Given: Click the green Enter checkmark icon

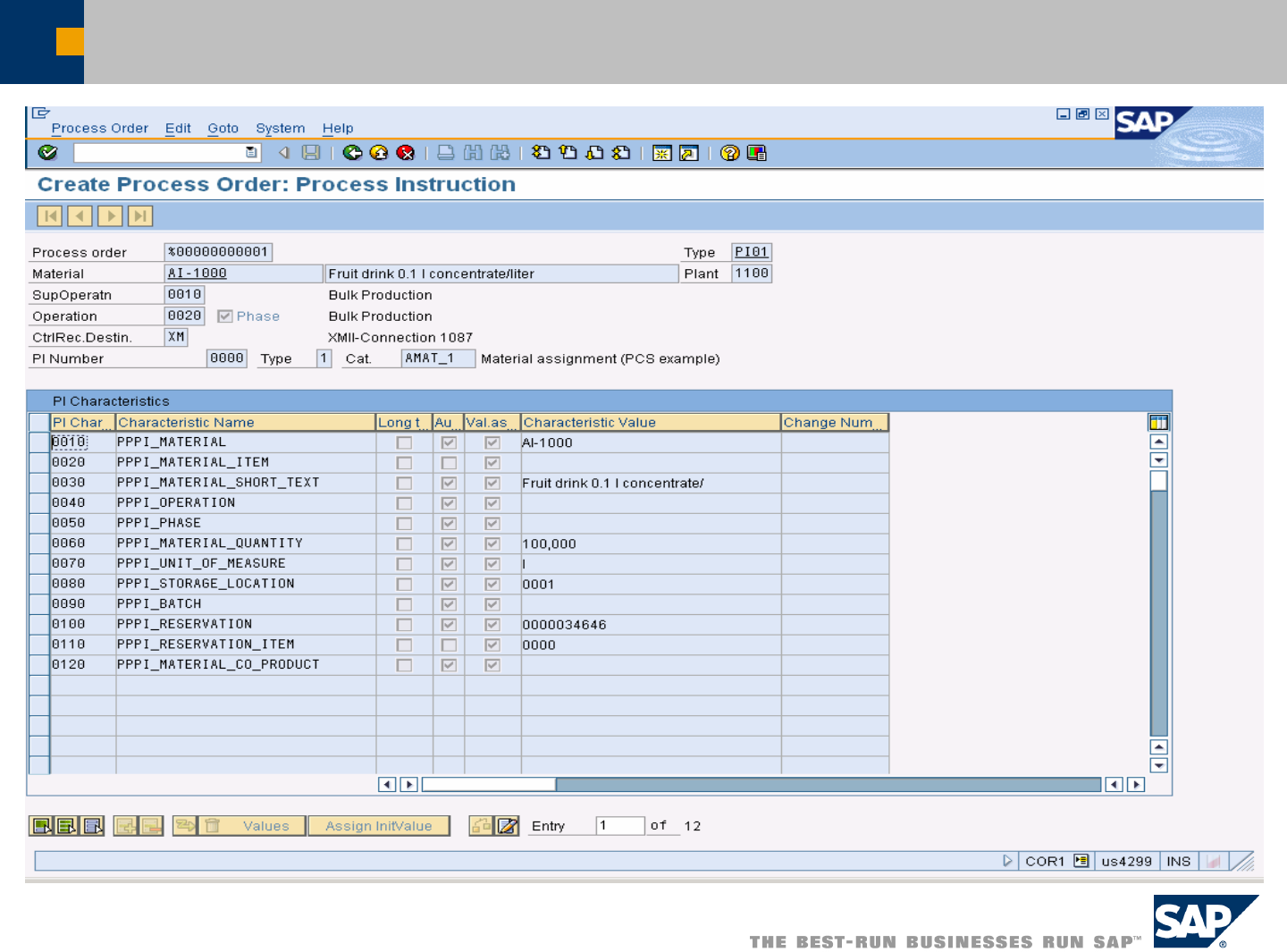Looking at the screenshot, I should coord(48,153).
